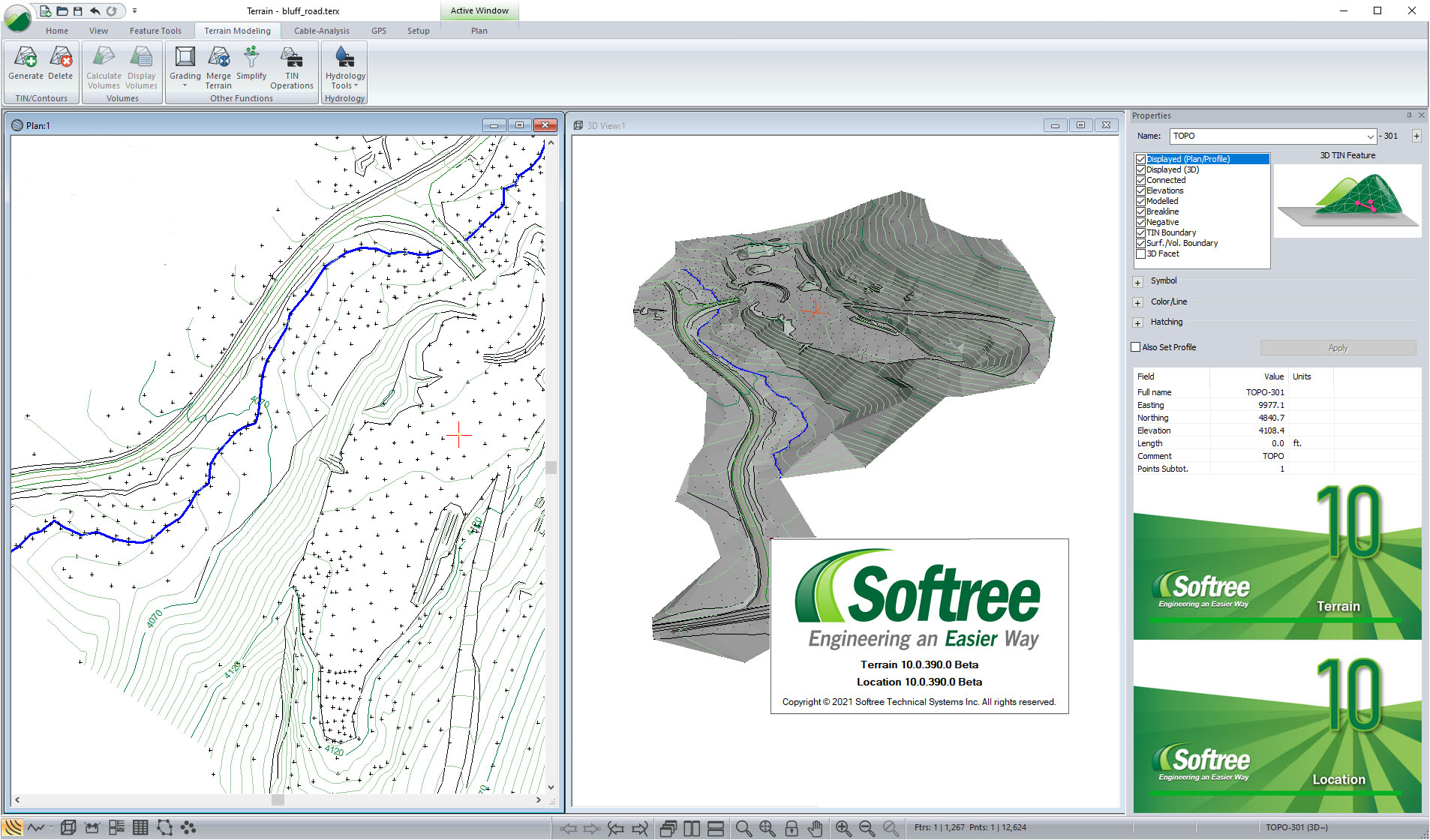Select the Merge Terrain tool
Viewport: 1430px width, 840px height.
click(218, 67)
